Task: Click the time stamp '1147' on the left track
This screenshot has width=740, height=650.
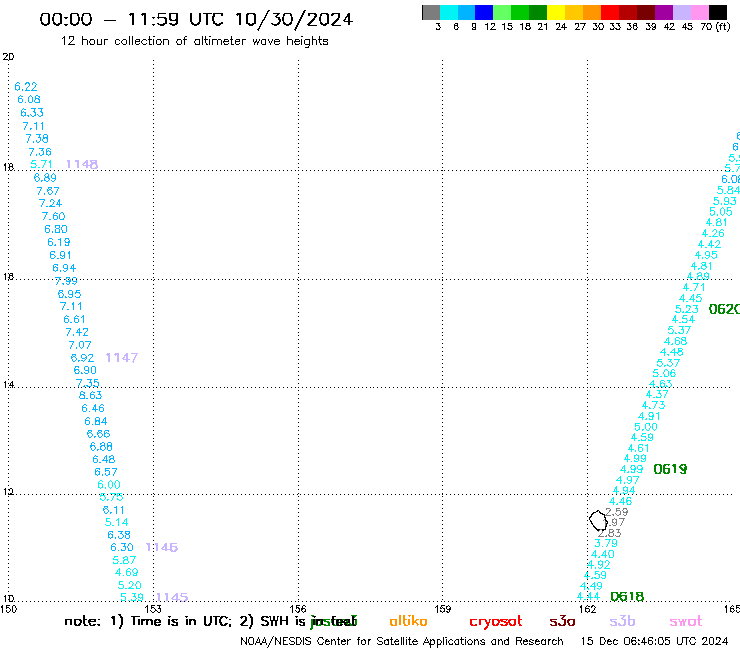Action: pyautogui.click(x=122, y=358)
